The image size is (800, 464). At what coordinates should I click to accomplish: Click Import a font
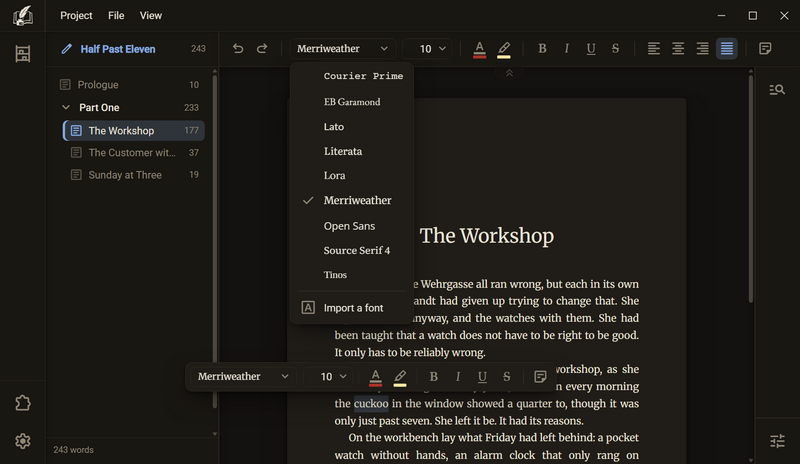(352, 308)
